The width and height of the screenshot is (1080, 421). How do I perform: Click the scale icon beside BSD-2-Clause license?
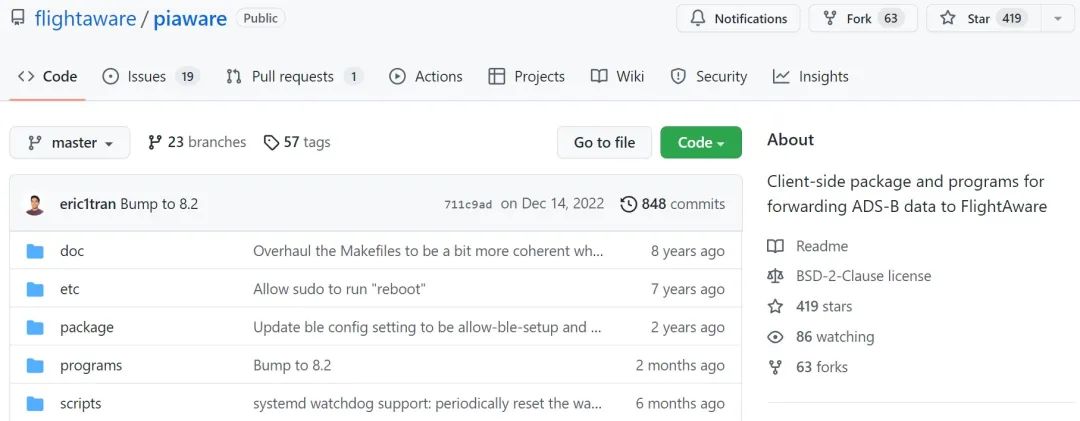(775, 276)
